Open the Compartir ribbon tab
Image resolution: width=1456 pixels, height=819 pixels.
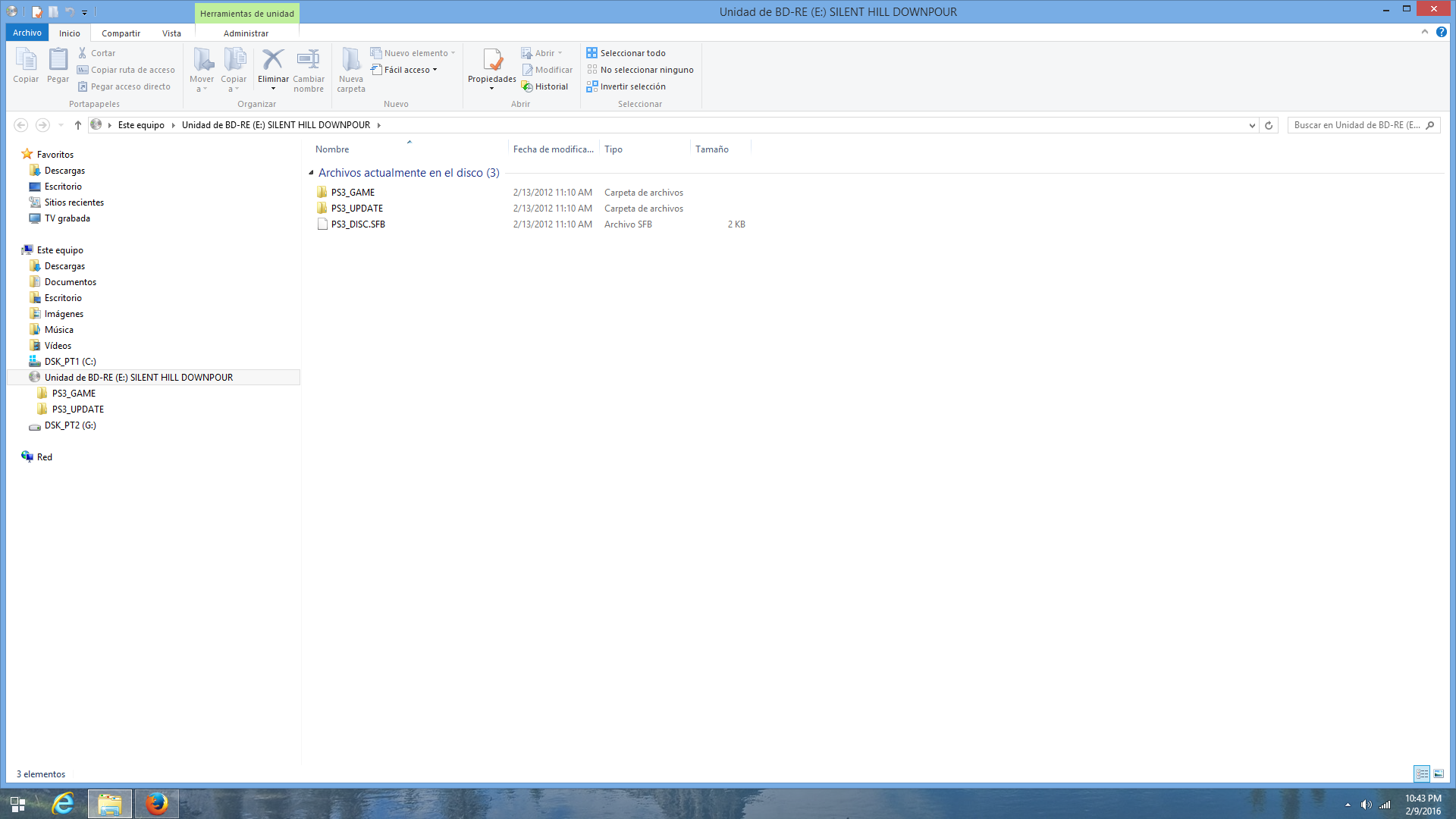click(x=121, y=33)
